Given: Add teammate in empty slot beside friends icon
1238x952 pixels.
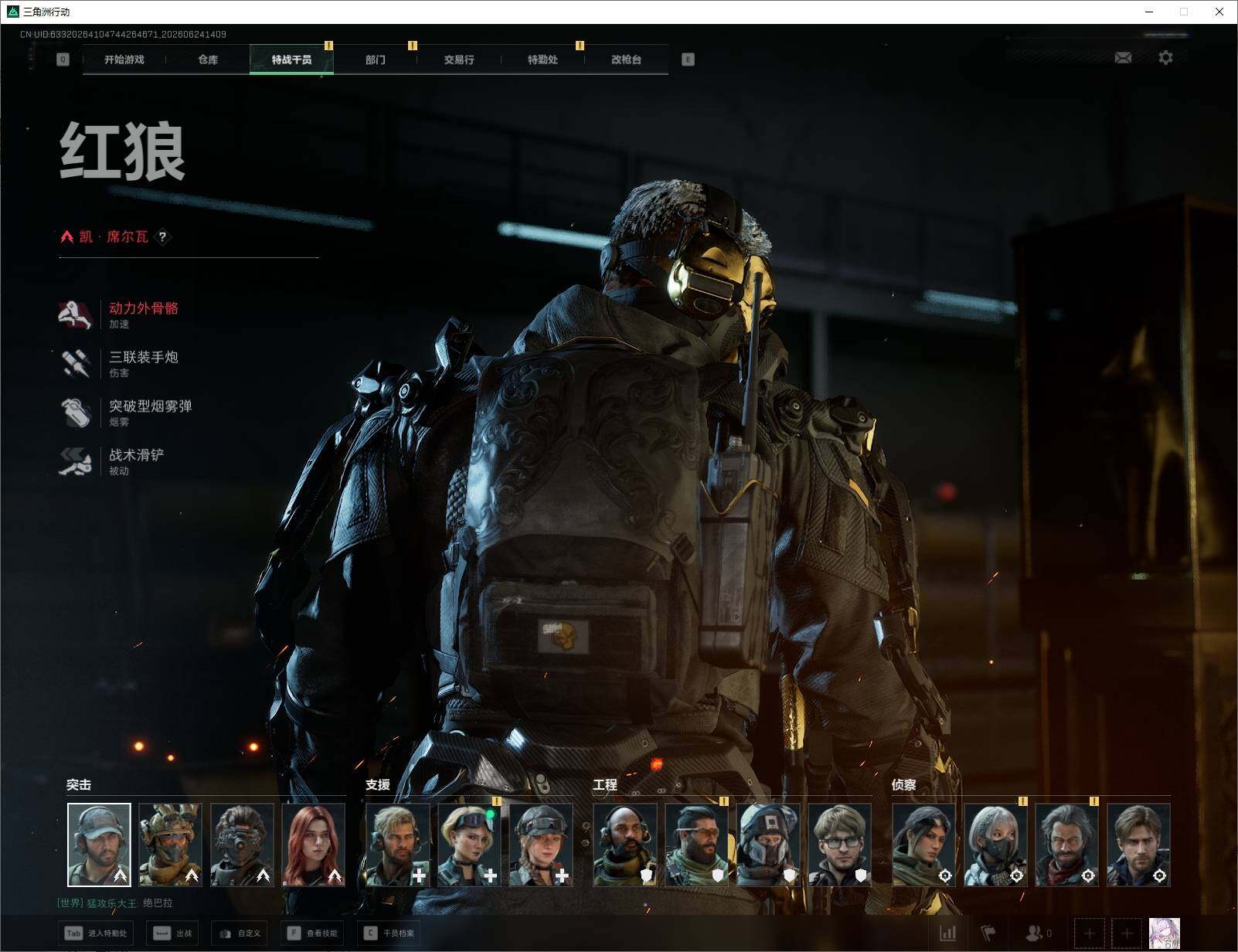Looking at the screenshot, I should coord(1090,933).
